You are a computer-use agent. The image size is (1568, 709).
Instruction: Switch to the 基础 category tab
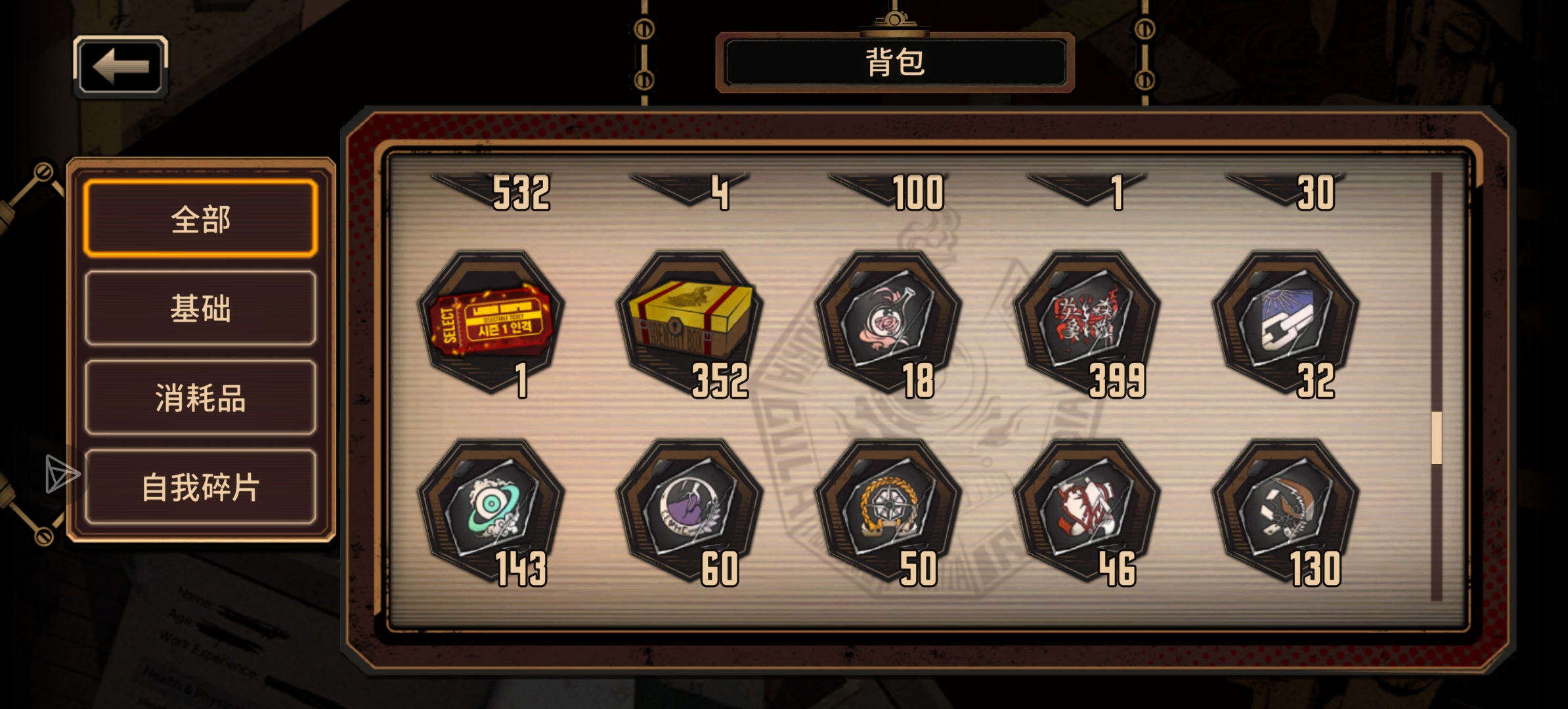(x=201, y=308)
